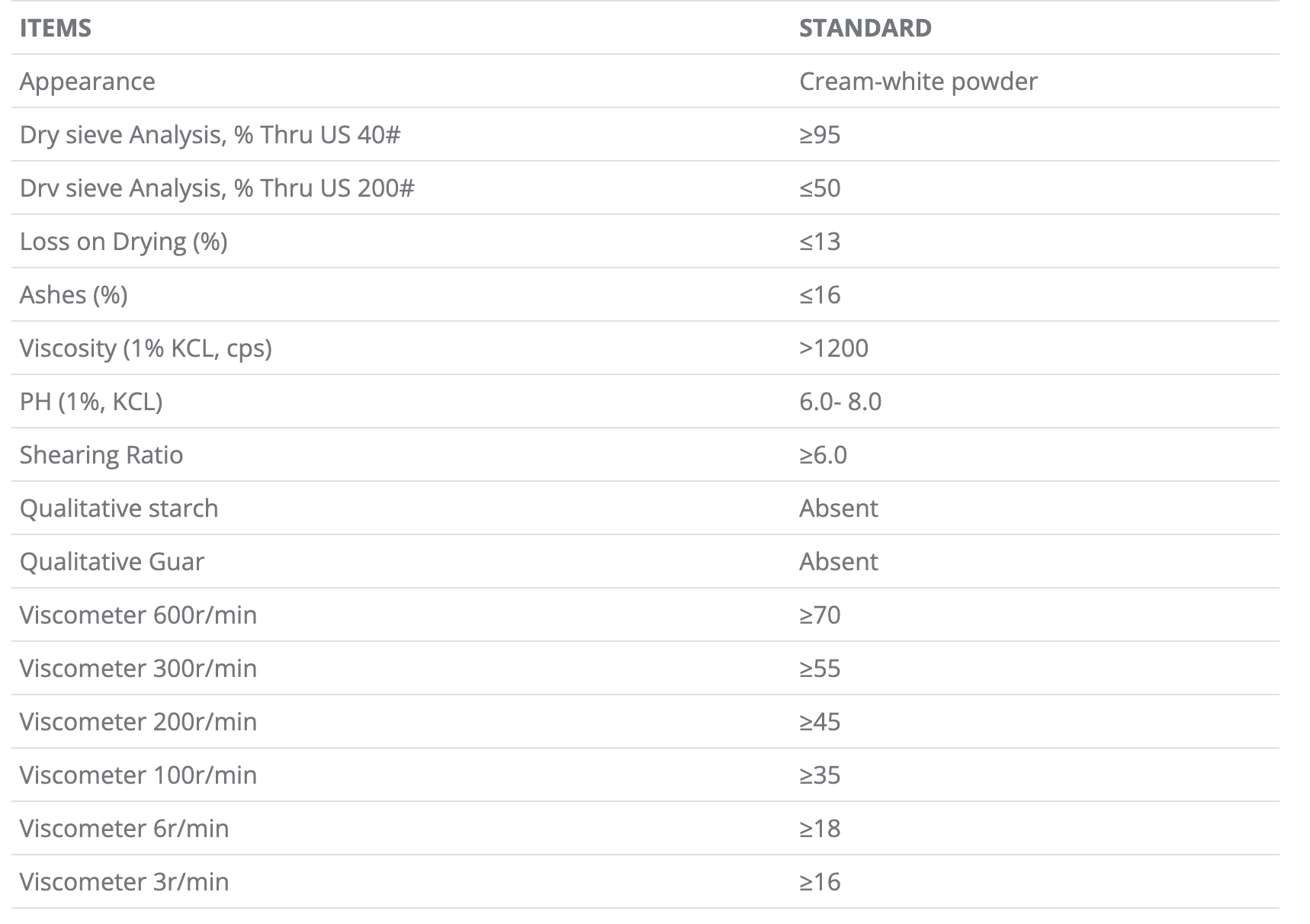Select the Viscometer 6r/min label

(x=124, y=829)
